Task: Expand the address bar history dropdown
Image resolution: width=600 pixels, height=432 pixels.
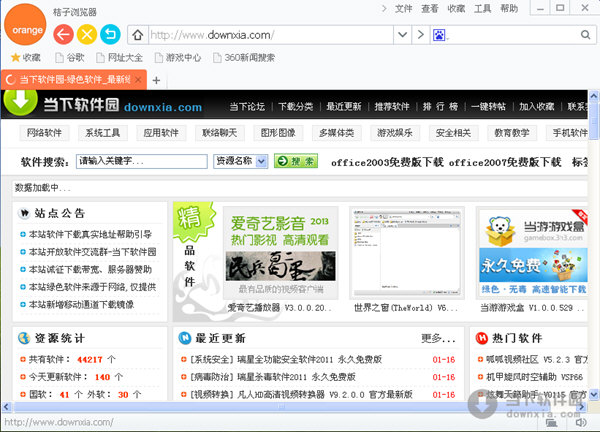Action: click(402, 35)
